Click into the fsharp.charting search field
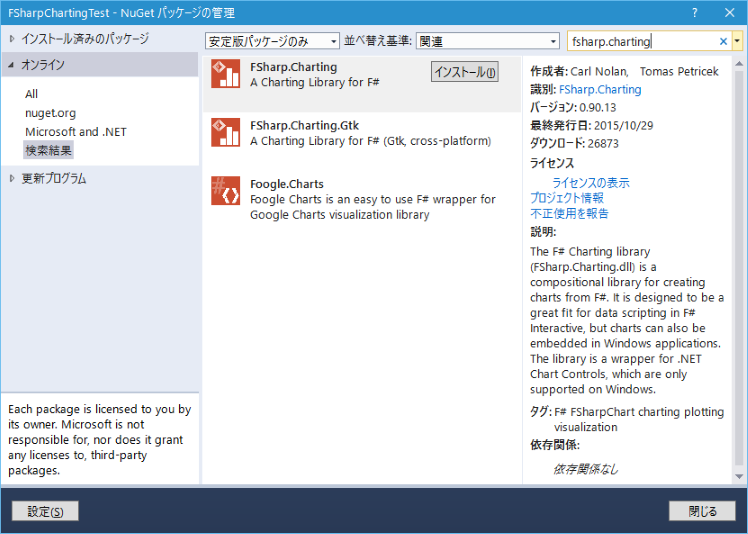Image resolution: width=748 pixels, height=534 pixels. pos(644,42)
